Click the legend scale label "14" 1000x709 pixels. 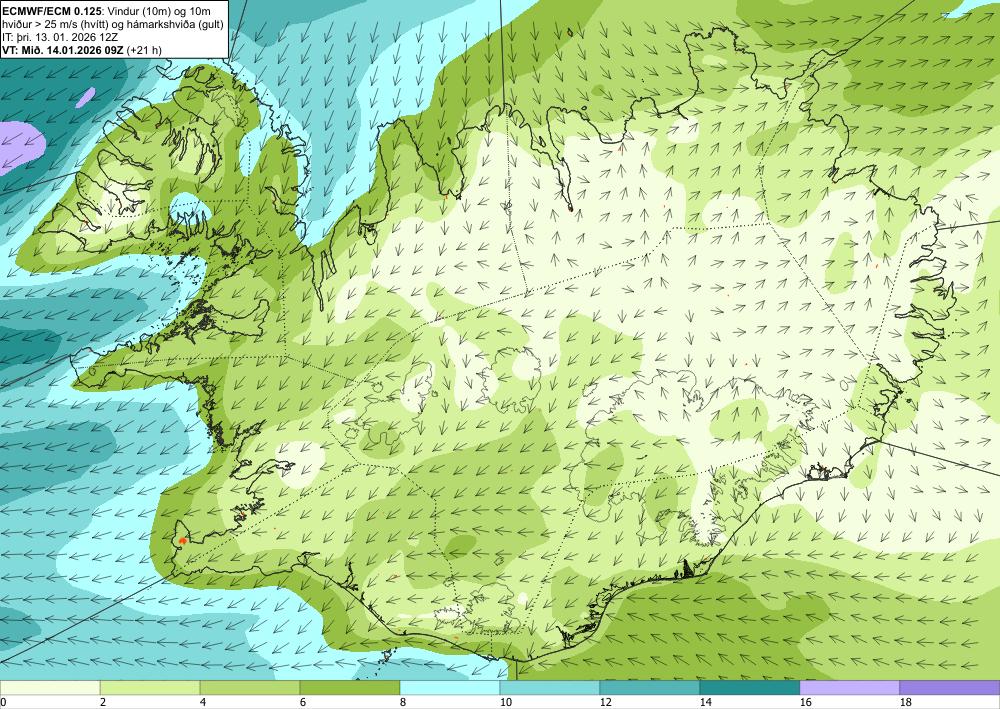coord(705,702)
